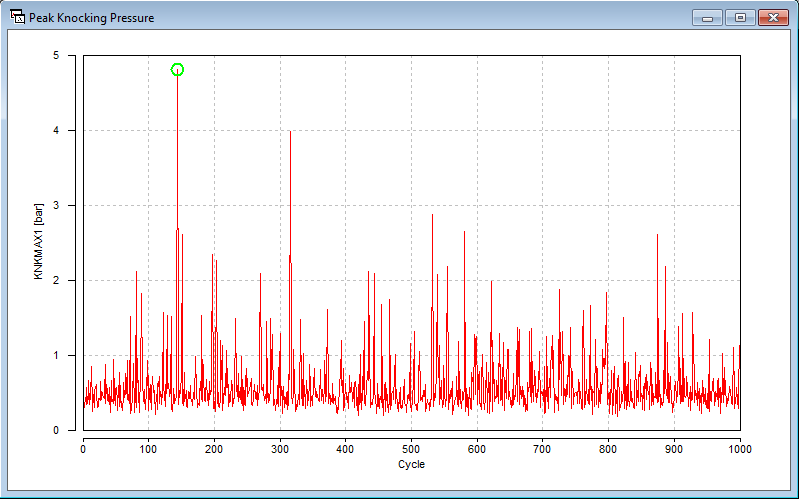Click the spike top near cycle 200
This screenshot has height=499, width=799.
coord(212,255)
